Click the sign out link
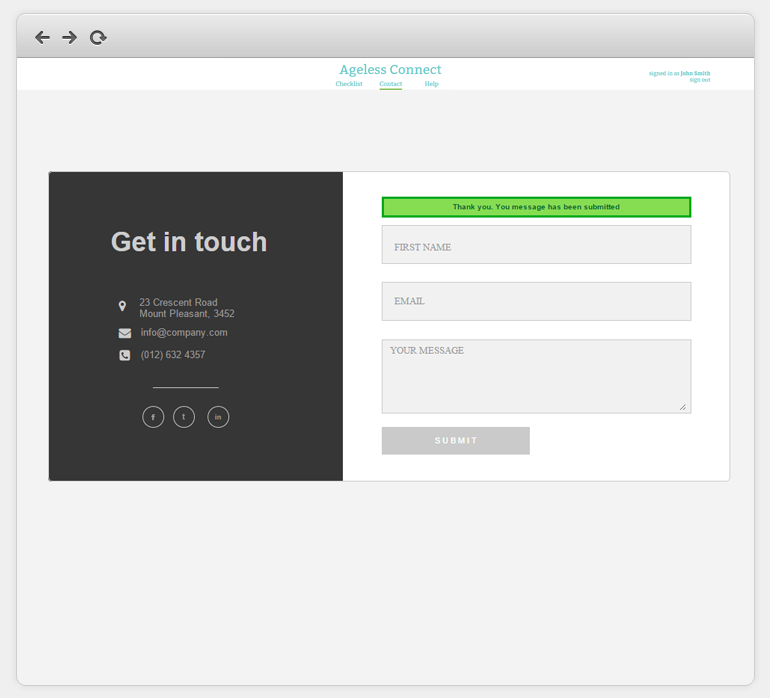The width and height of the screenshot is (770, 698). coord(699,80)
